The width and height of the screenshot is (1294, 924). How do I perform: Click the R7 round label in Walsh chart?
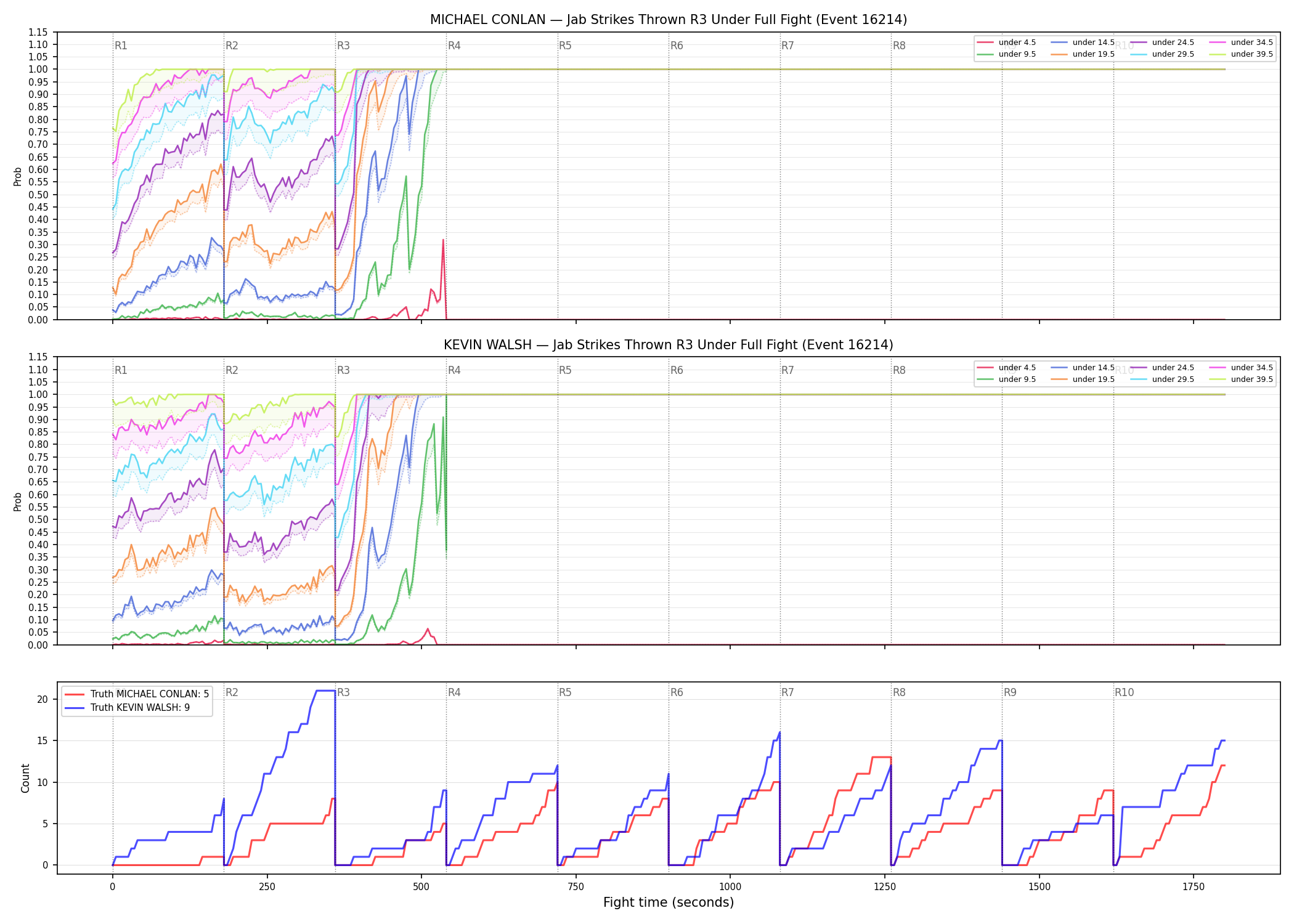click(787, 370)
